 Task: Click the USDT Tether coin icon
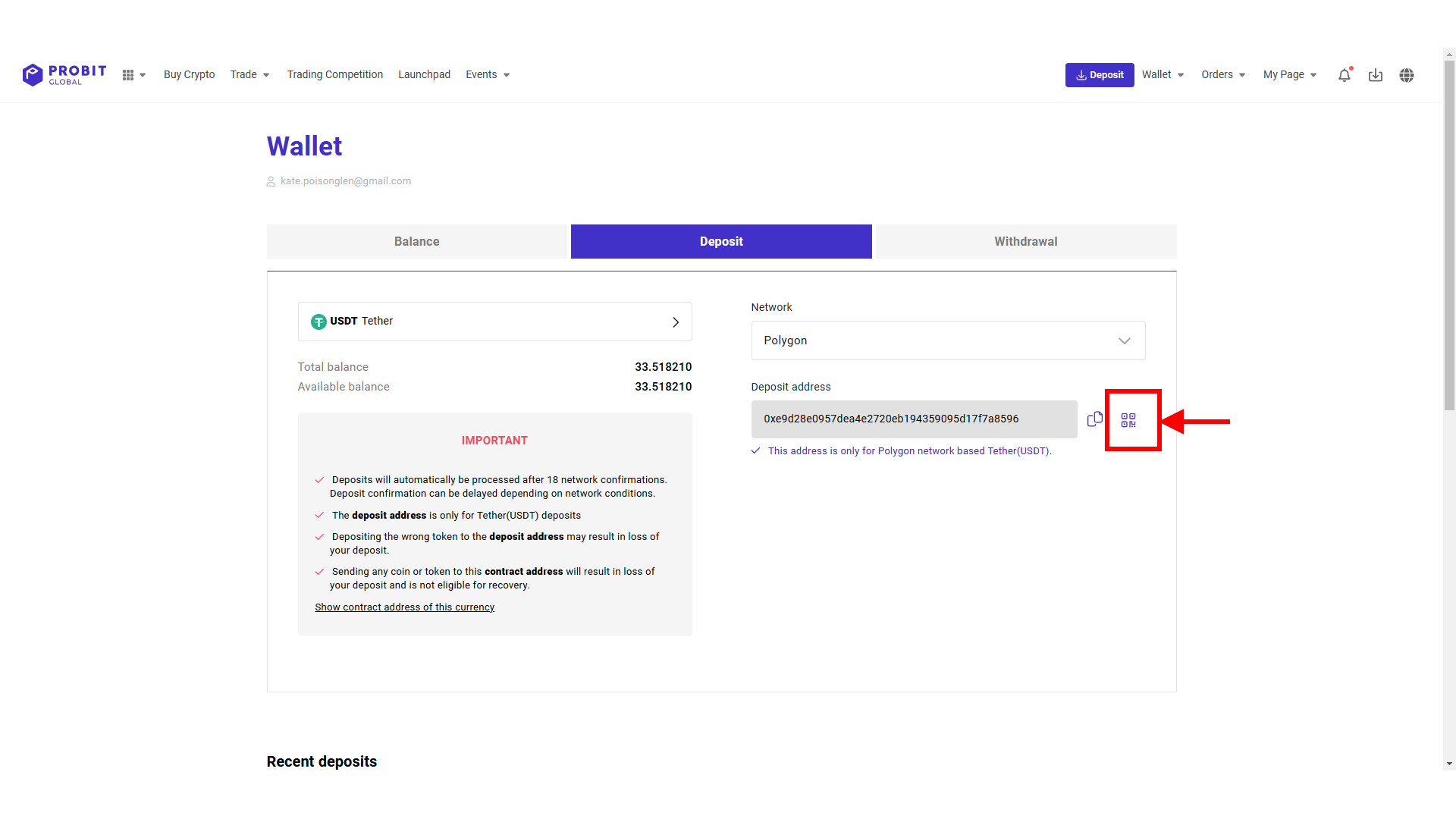click(318, 322)
